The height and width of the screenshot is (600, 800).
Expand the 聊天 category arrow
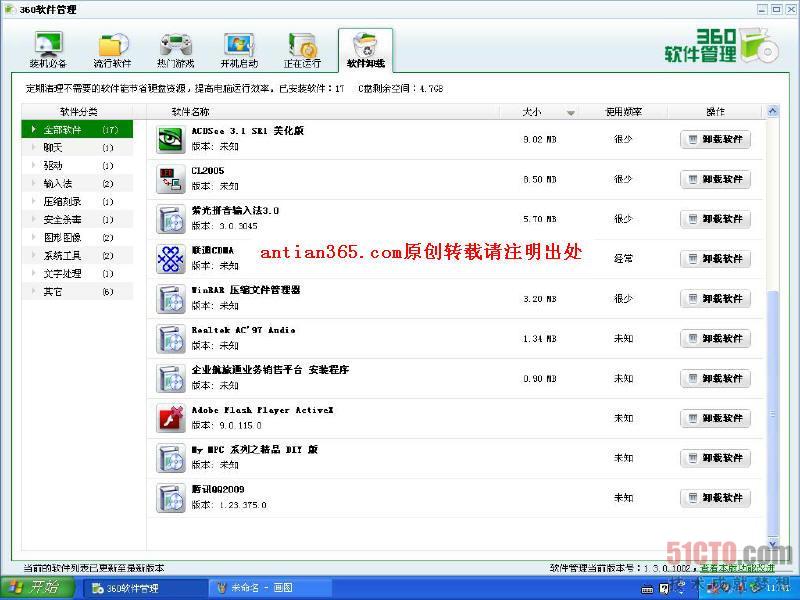34,147
